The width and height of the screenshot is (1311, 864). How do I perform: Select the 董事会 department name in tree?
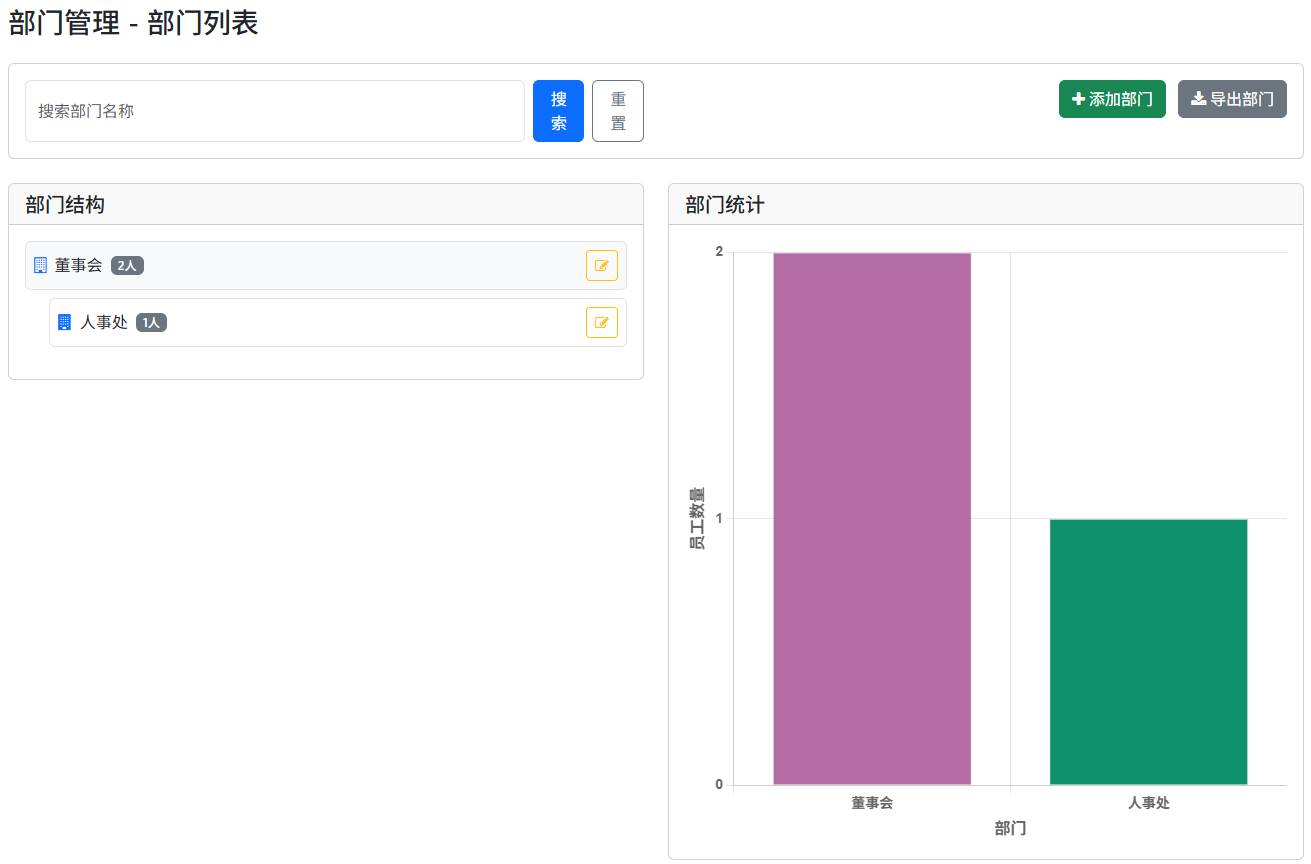79,266
